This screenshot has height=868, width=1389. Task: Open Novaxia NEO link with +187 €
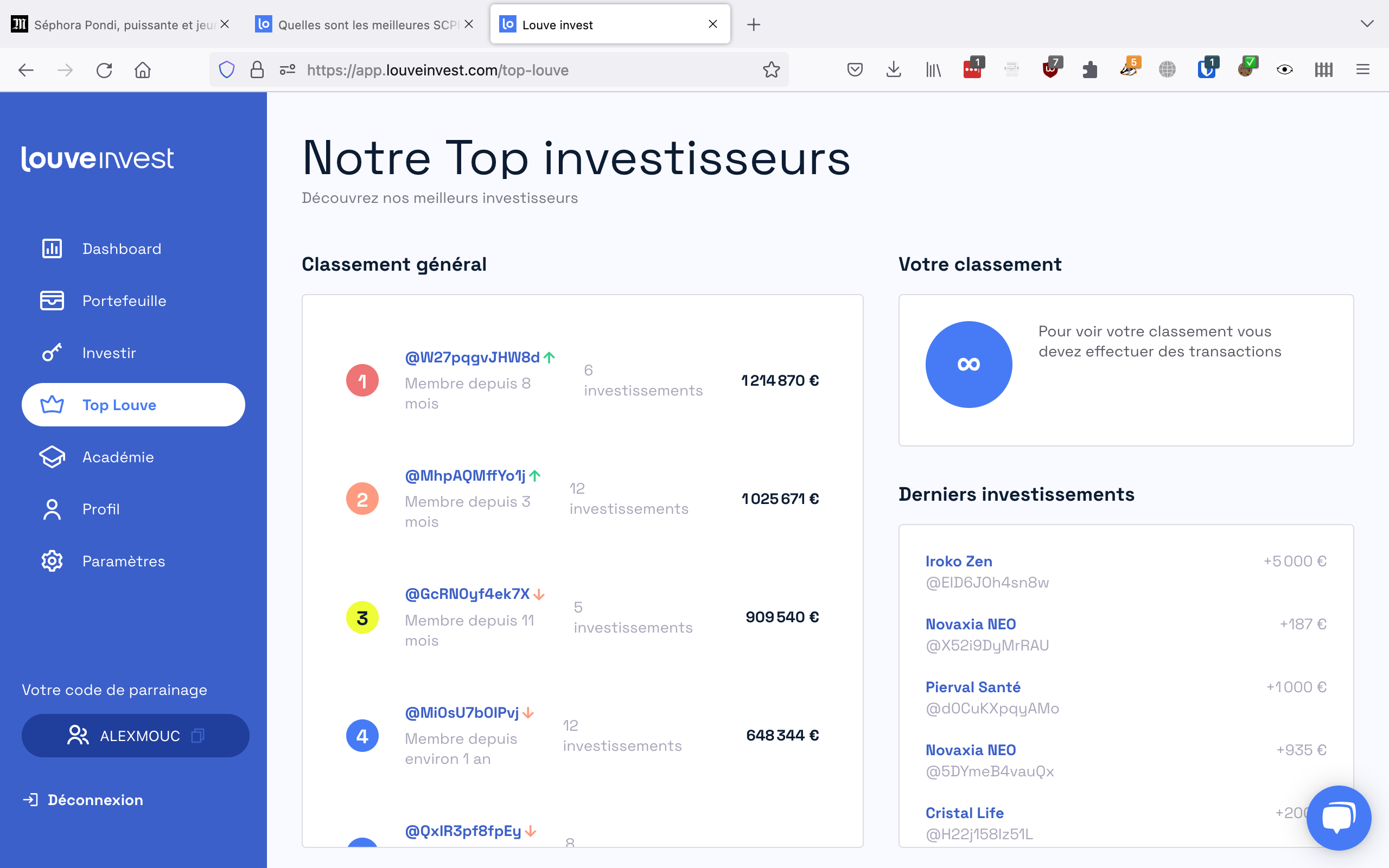click(971, 624)
